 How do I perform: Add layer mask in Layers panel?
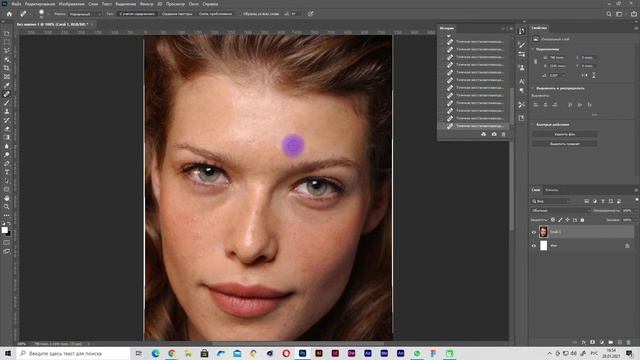click(593, 342)
